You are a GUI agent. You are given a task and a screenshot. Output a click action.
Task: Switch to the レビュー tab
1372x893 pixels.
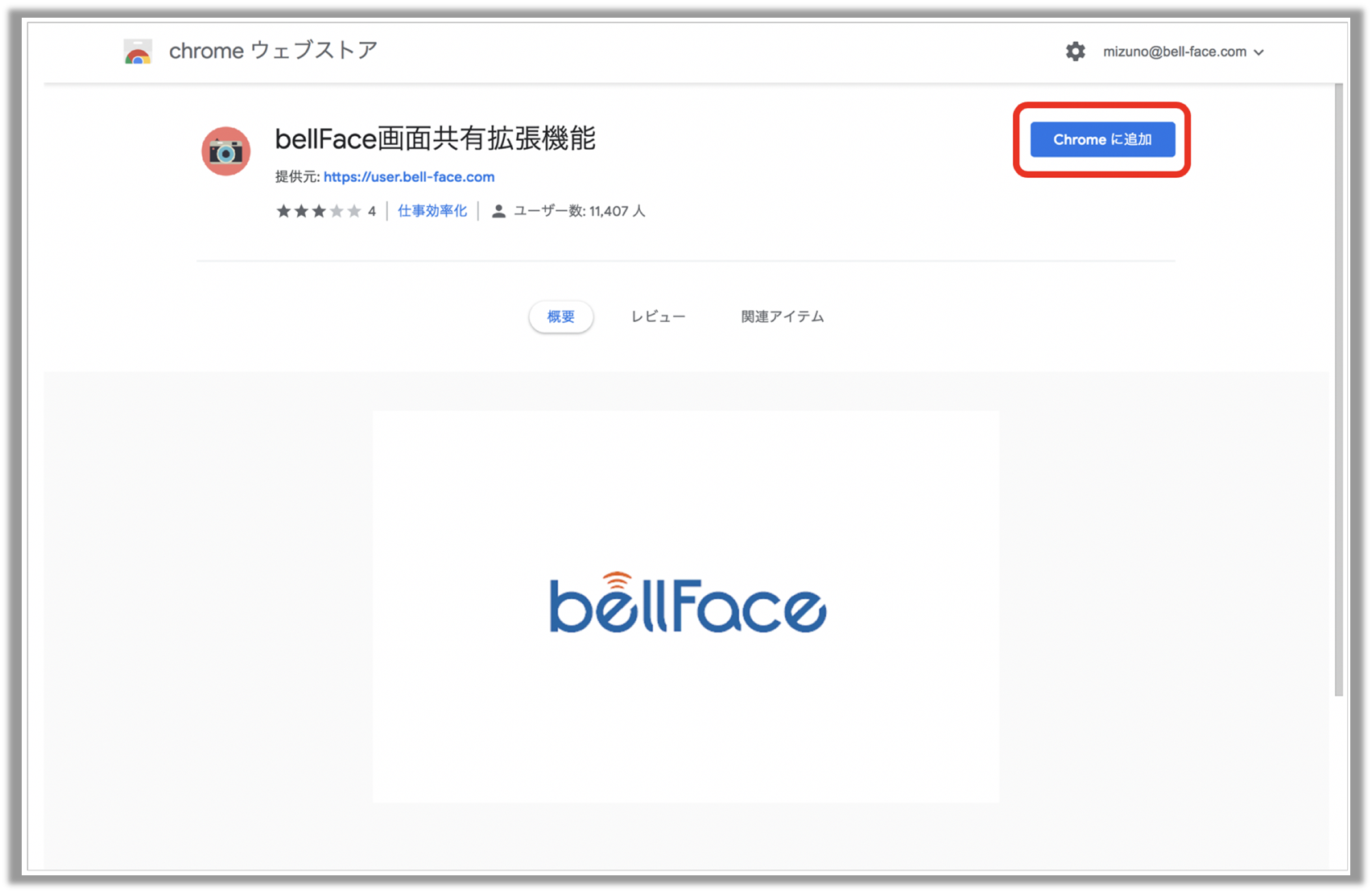coord(658,316)
